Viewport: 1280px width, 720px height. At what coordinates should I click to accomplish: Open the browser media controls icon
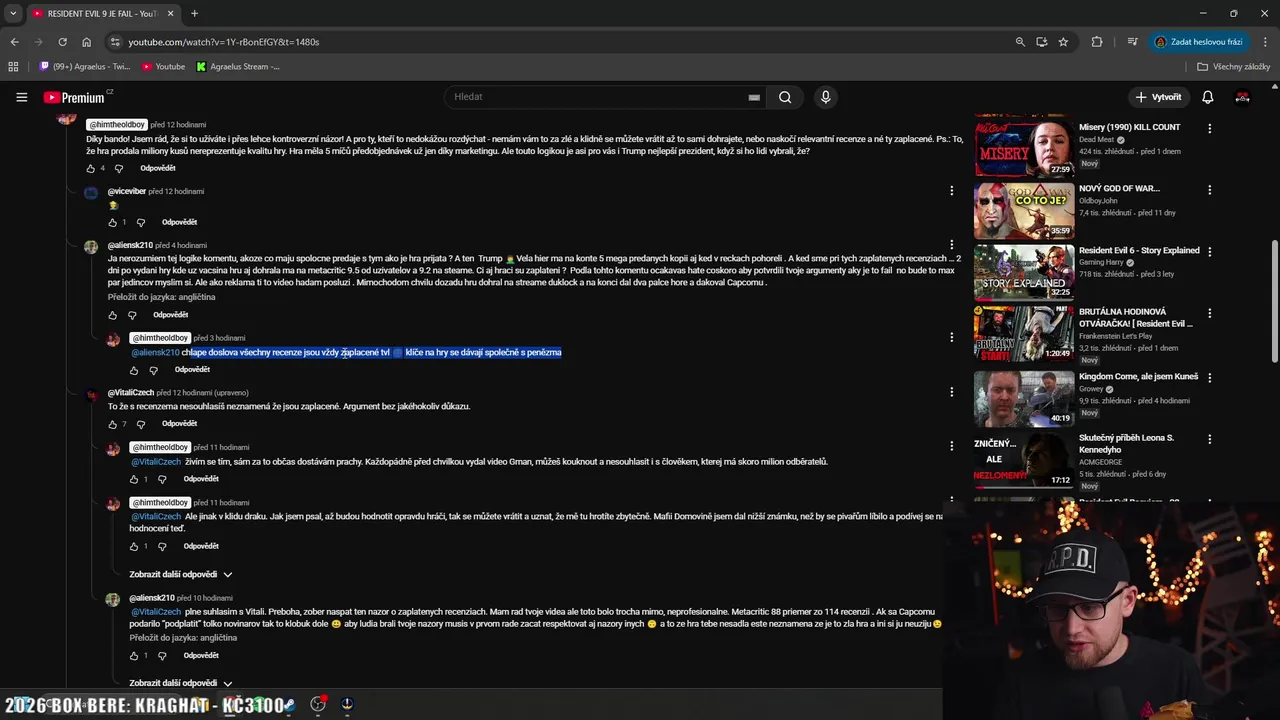[x=1132, y=42]
